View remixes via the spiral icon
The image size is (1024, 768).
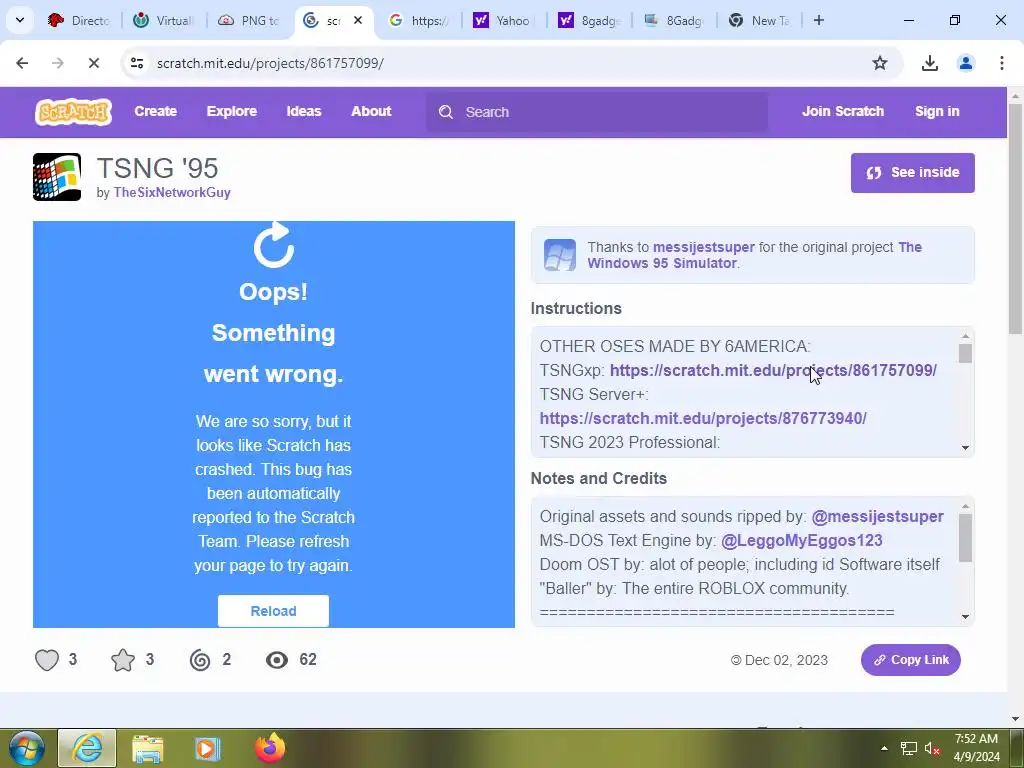[x=200, y=660]
